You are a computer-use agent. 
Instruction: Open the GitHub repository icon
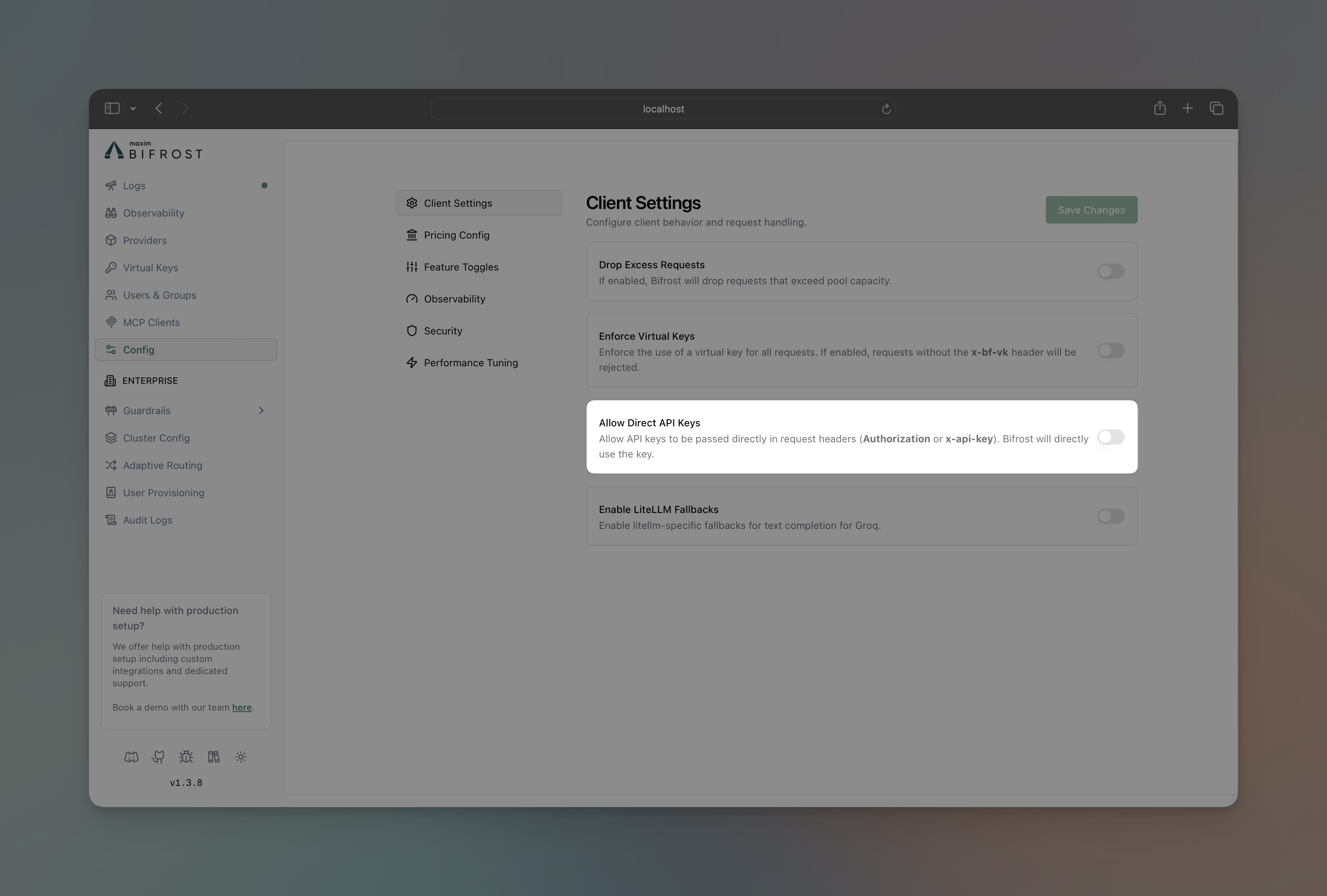pyautogui.click(x=158, y=757)
